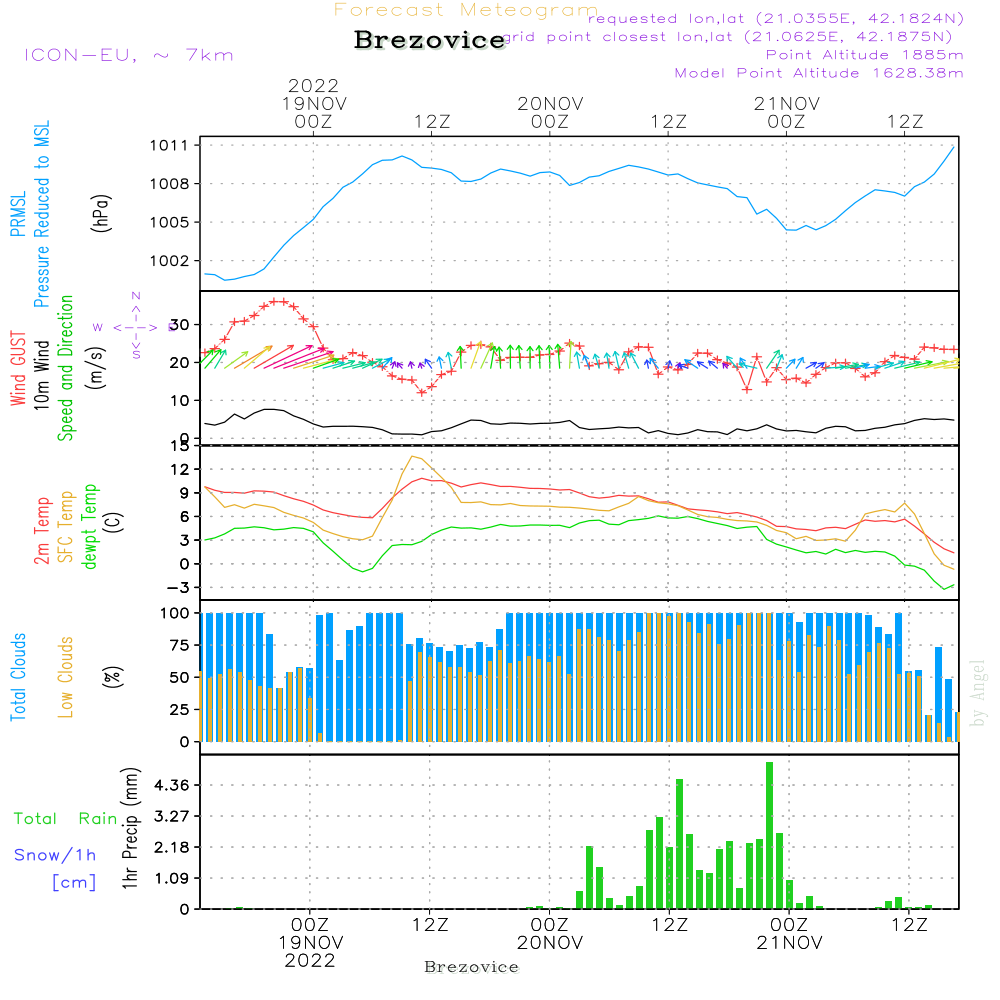Viewport: 1000px width, 1000px height.
Task: Click the "1hr Precip (mm)" axis label
Action: (130, 828)
